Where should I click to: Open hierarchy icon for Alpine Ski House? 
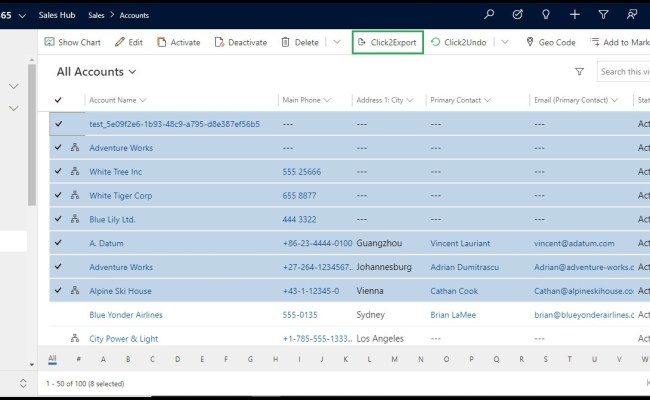coord(75,290)
